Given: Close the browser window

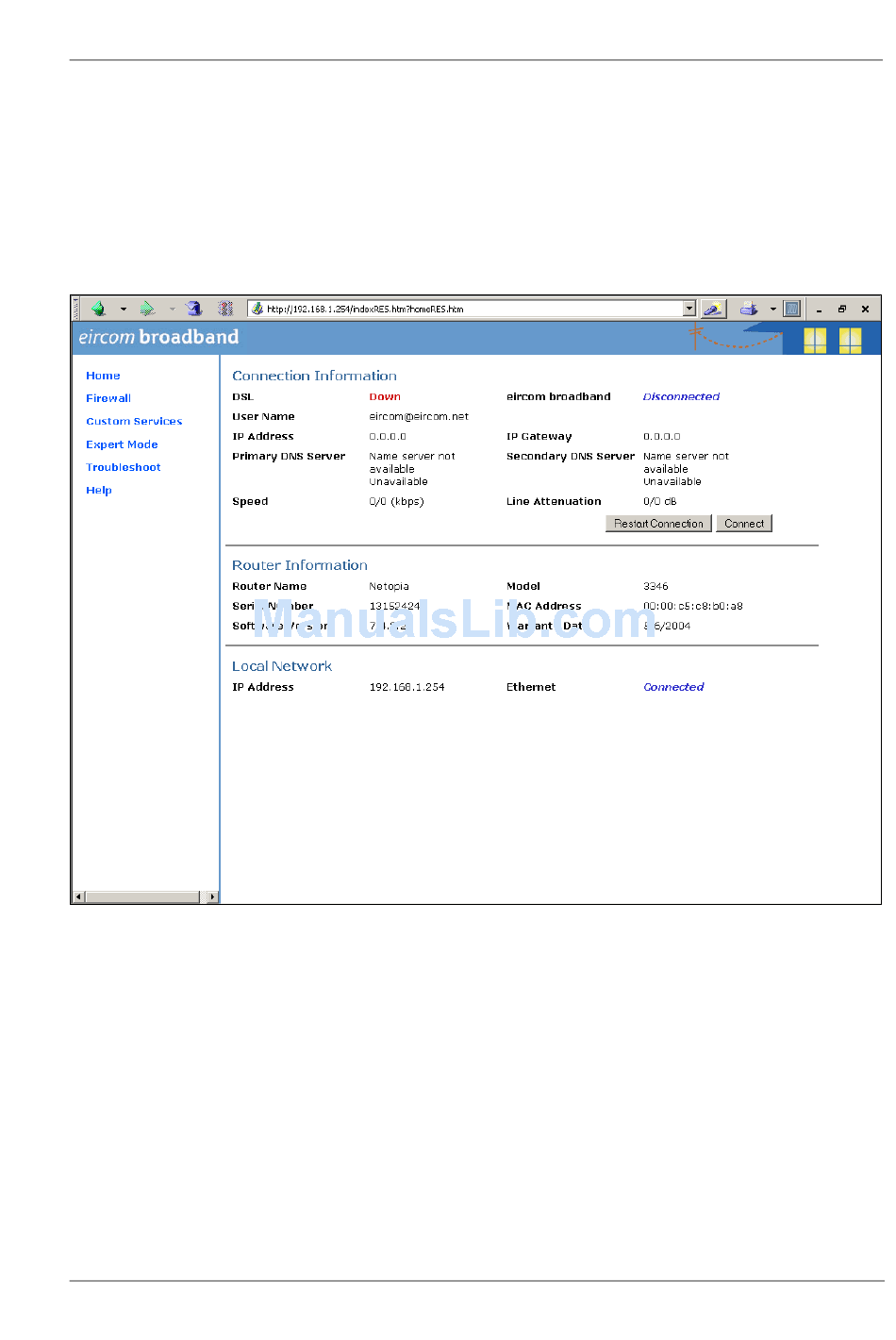Looking at the screenshot, I should [865, 309].
